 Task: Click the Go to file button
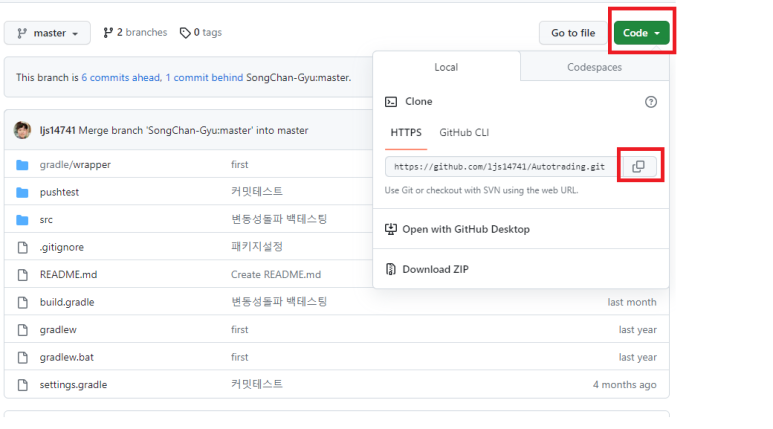tap(573, 33)
